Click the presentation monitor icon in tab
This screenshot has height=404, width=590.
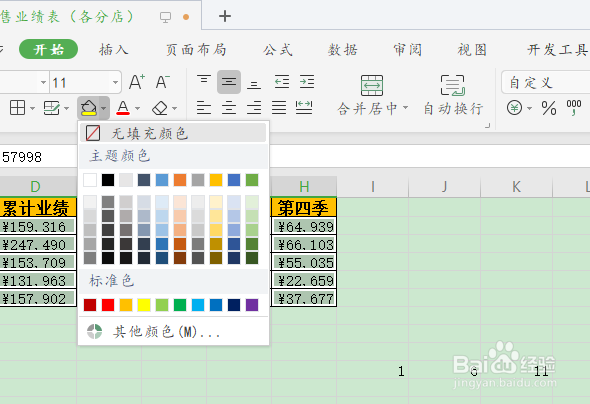166,17
